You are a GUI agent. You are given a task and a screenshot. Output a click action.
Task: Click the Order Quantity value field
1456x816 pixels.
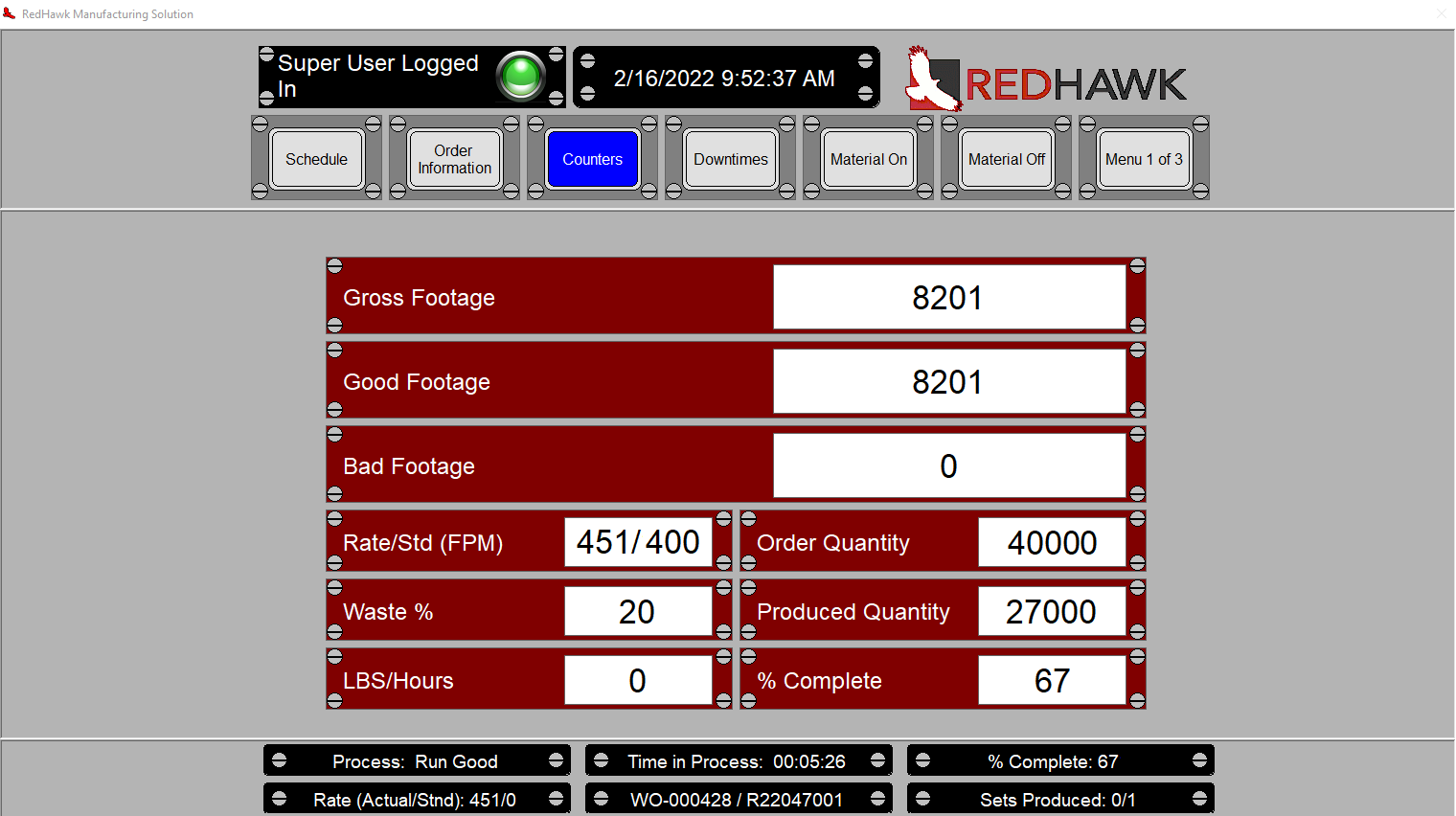(x=1052, y=542)
